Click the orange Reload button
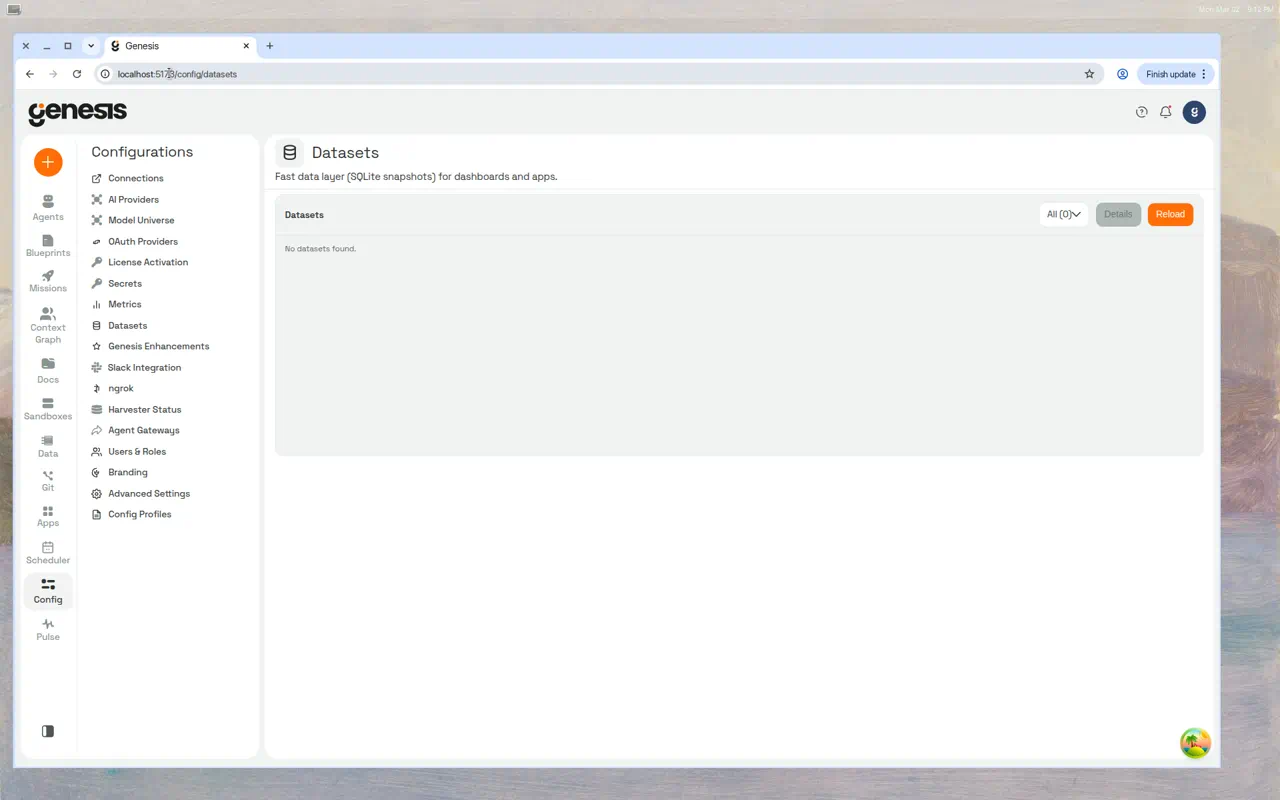The width and height of the screenshot is (1280, 800). coord(1170,214)
